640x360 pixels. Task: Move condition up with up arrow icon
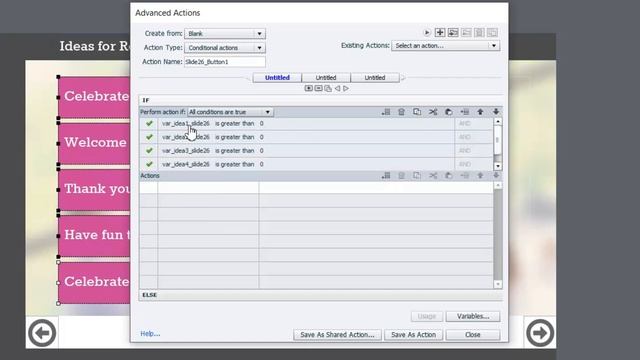(x=480, y=112)
